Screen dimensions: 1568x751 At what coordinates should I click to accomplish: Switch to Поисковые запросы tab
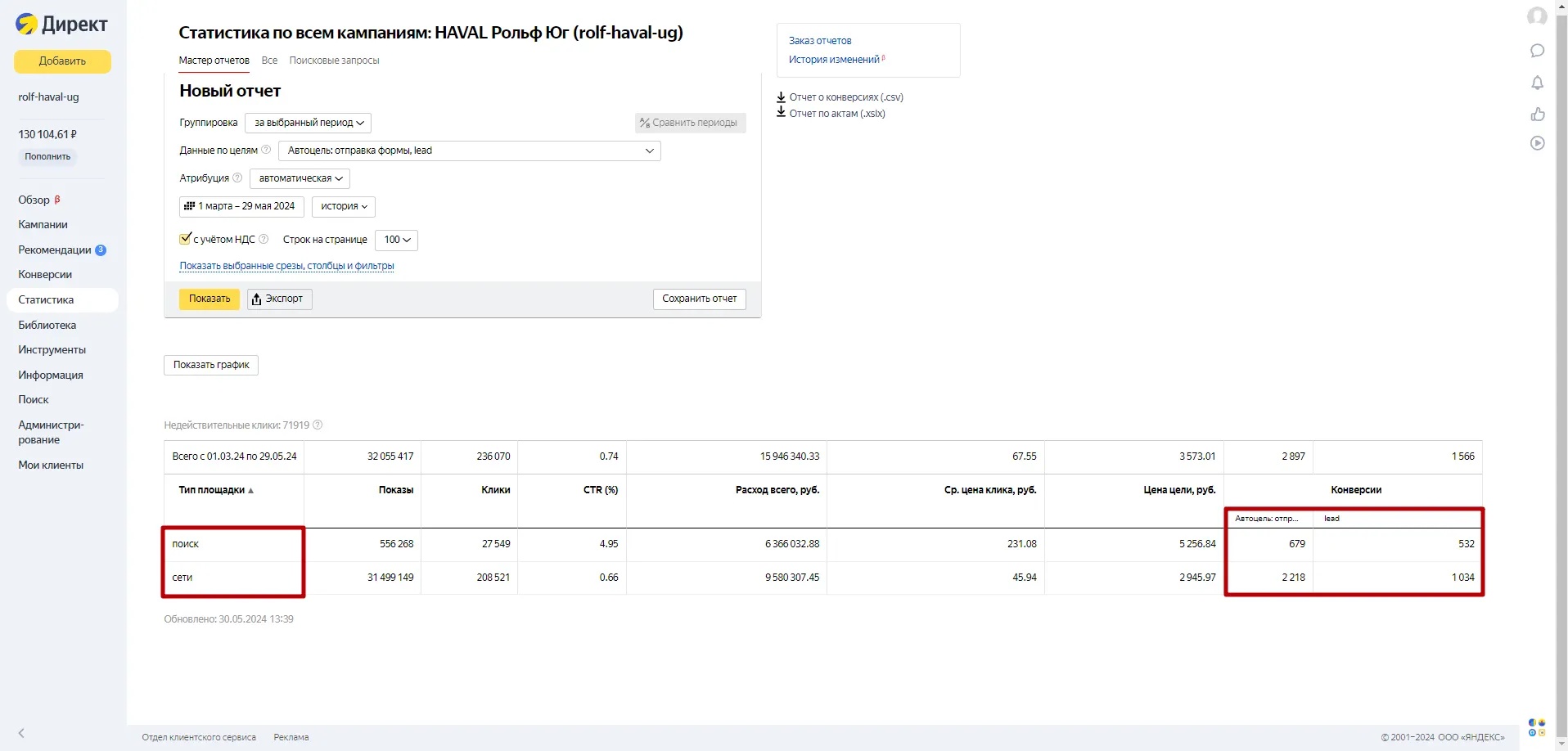[x=334, y=61]
